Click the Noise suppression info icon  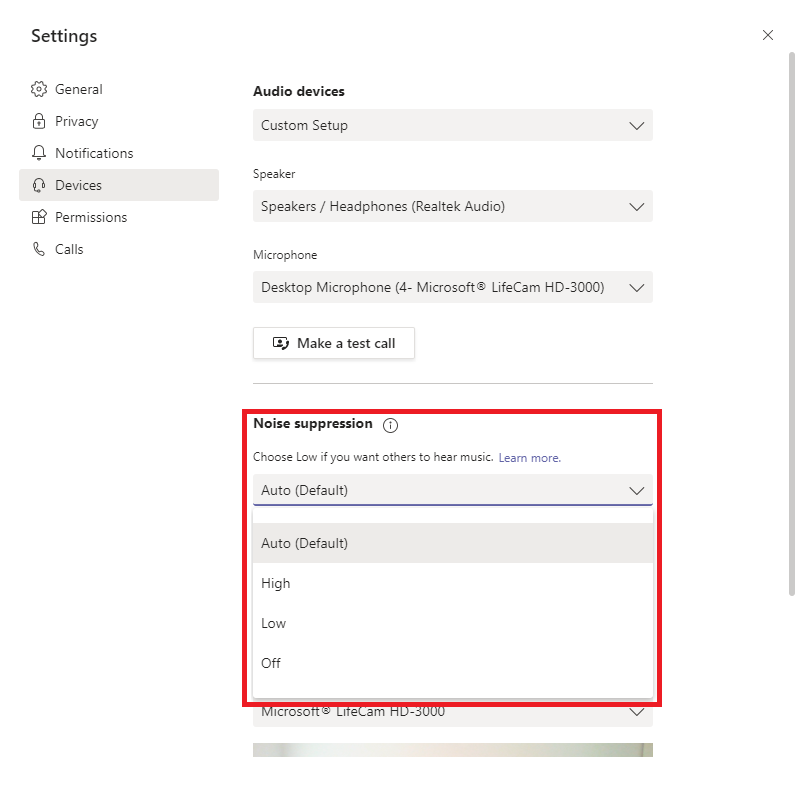(390, 425)
